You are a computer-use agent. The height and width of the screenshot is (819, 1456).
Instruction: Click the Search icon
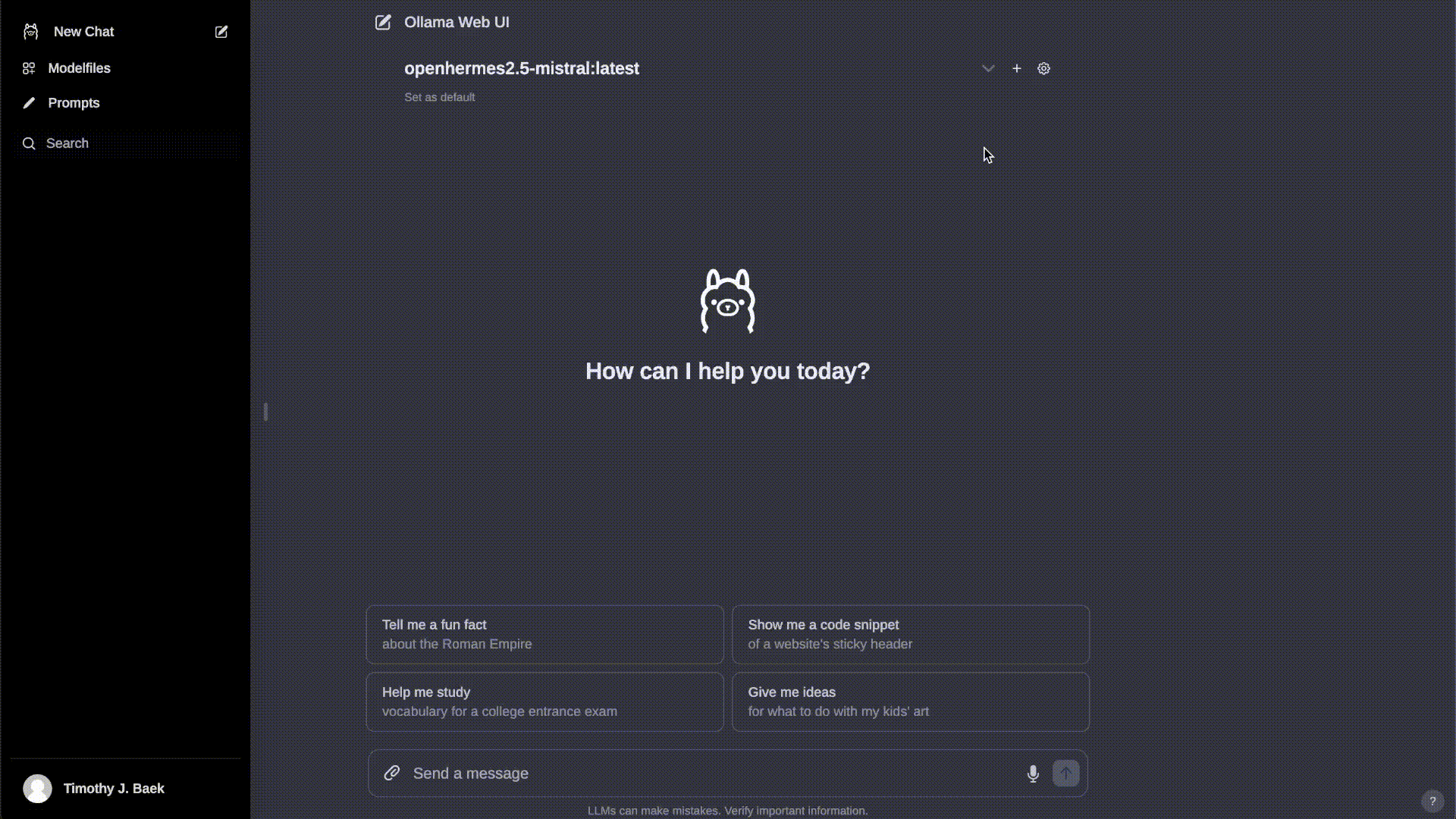point(29,143)
